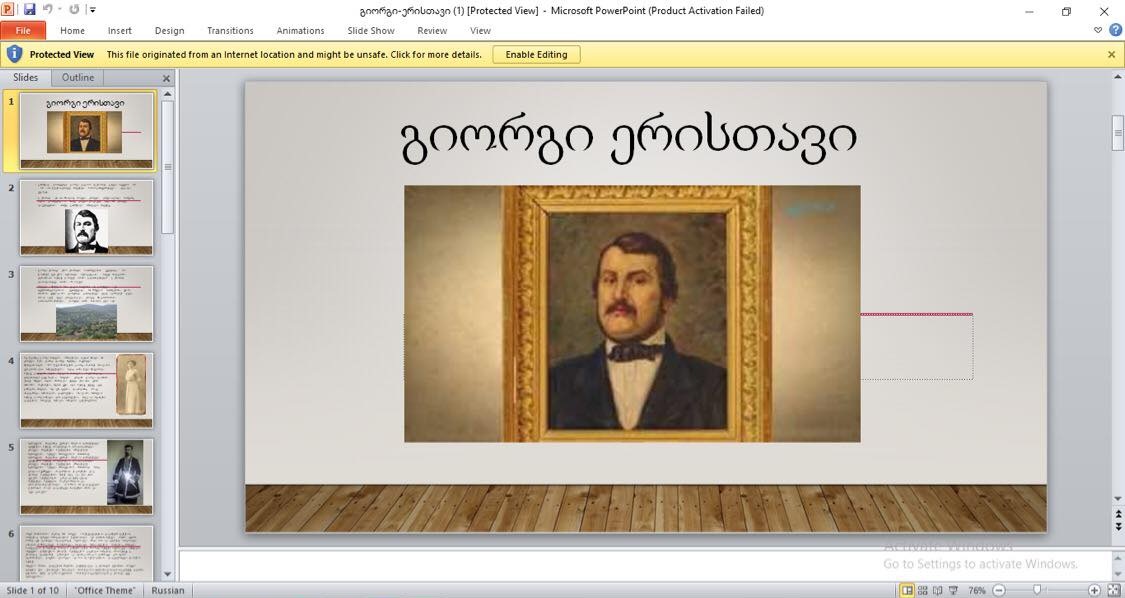Select slide 2 thumbnail with sketch portrait
Screen dimensions: 1125x598
tap(86, 217)
